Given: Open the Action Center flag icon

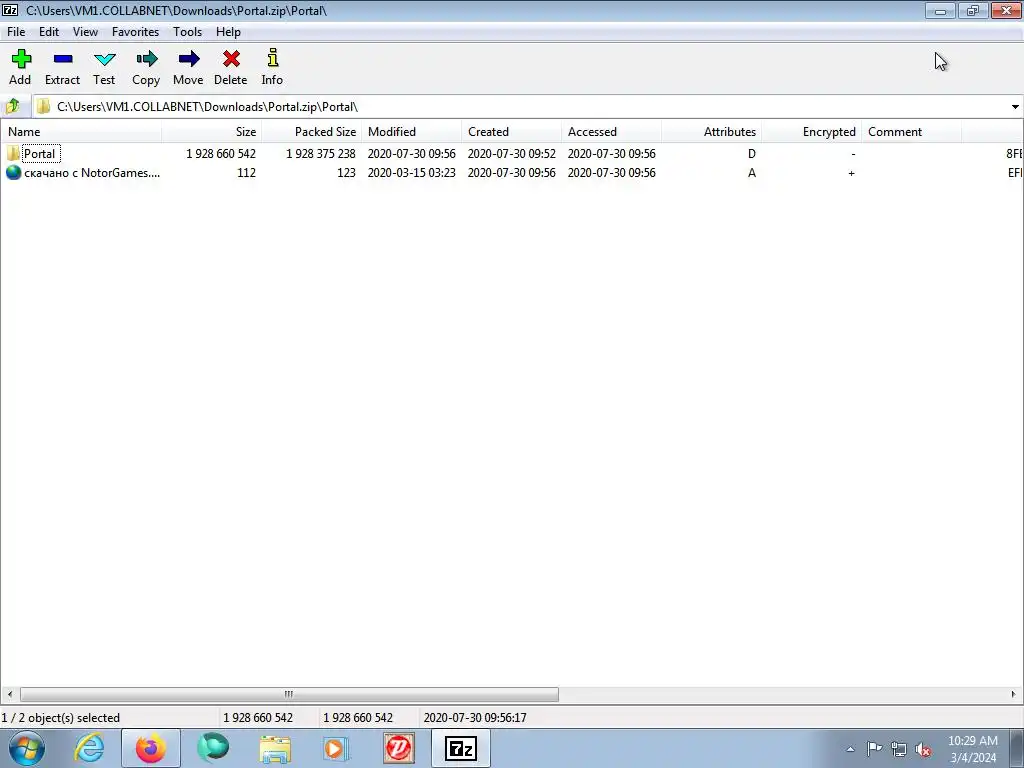Looking at the screenshot, I should point(874,749).
